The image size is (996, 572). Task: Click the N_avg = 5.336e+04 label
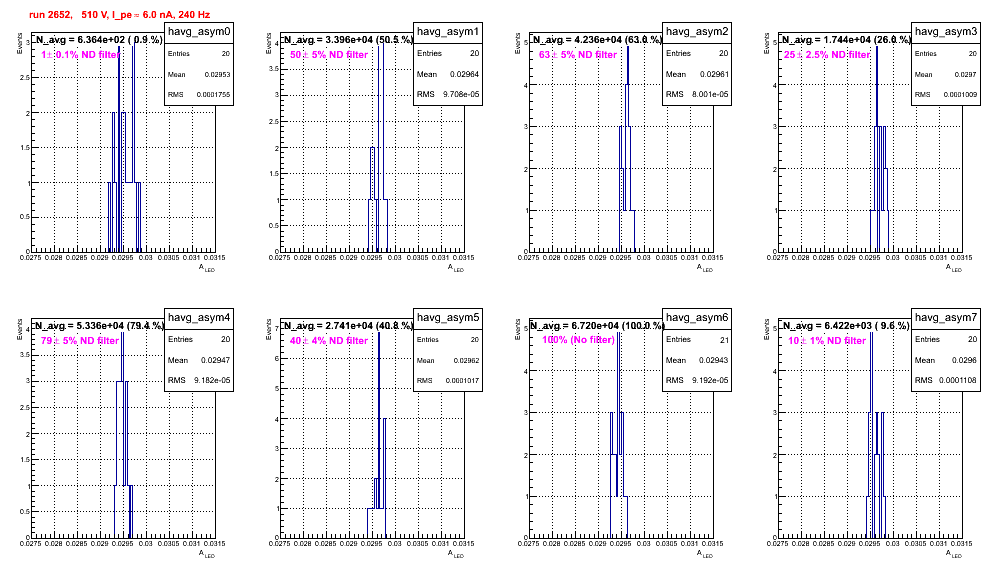pos(99,326)
